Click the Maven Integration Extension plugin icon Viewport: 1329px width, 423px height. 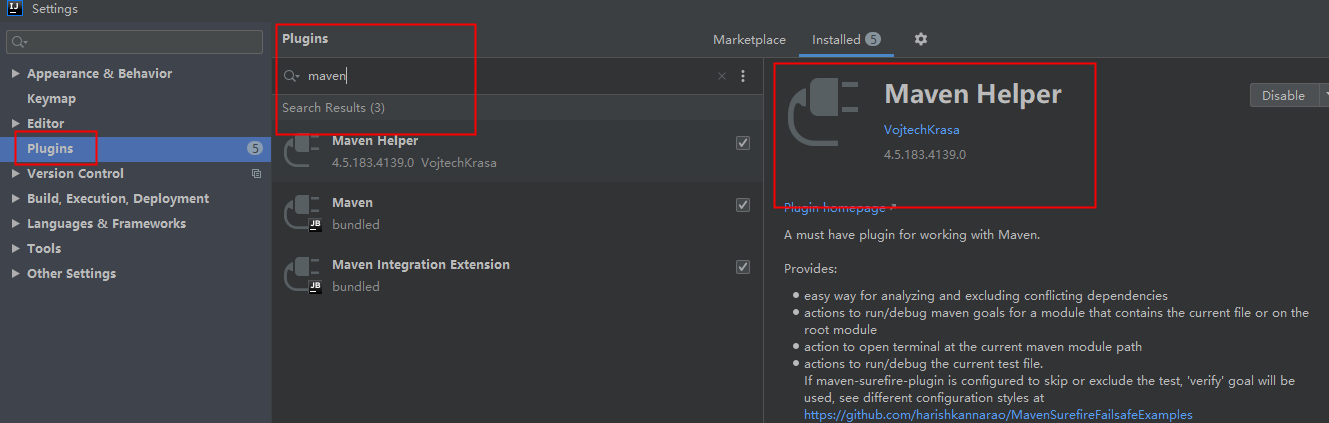301,275
